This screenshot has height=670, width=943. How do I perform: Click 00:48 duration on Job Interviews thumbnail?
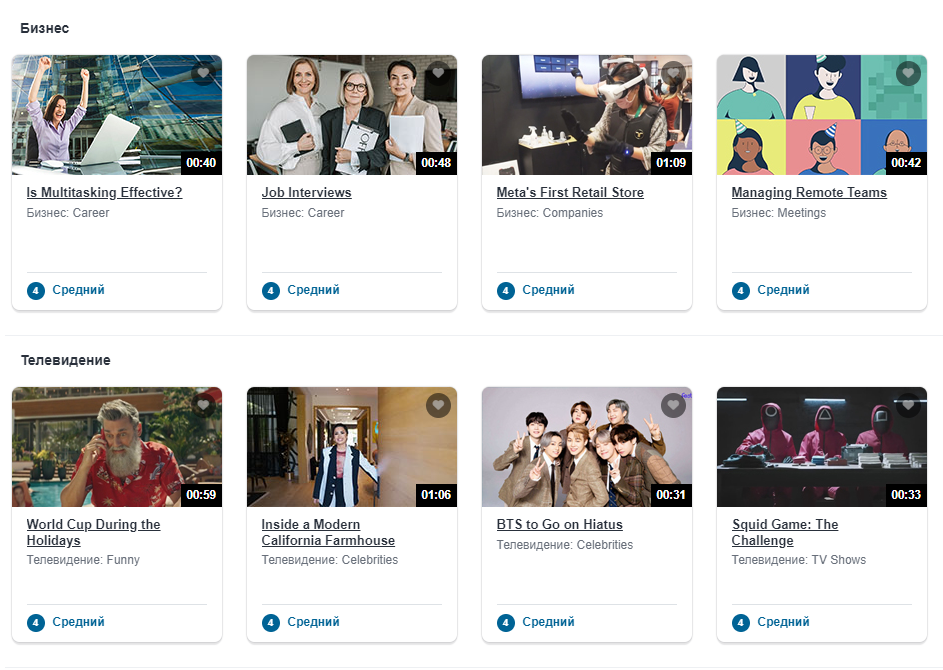(436, 163)
